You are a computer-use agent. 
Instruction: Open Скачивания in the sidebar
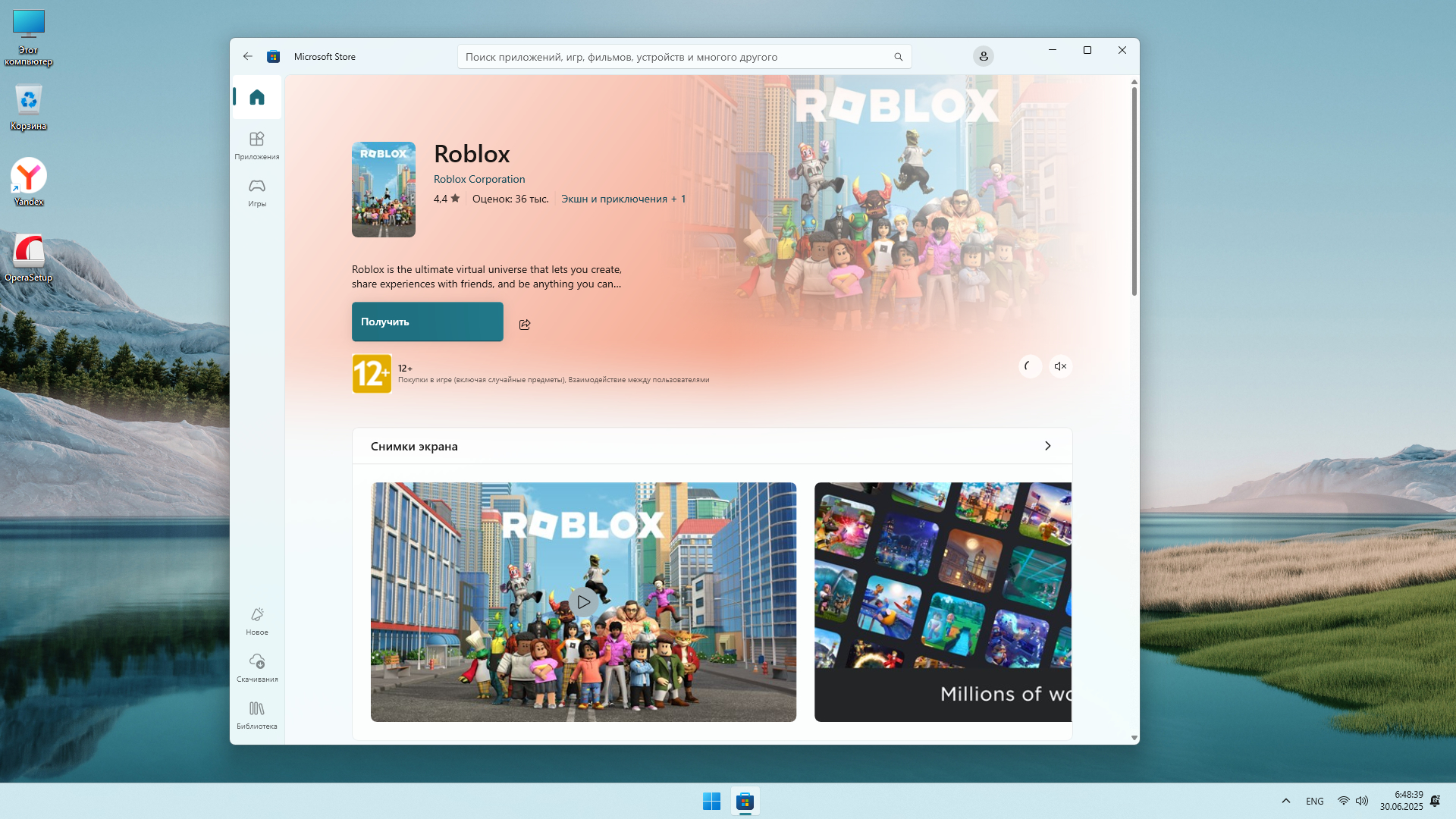coord(256,667)
